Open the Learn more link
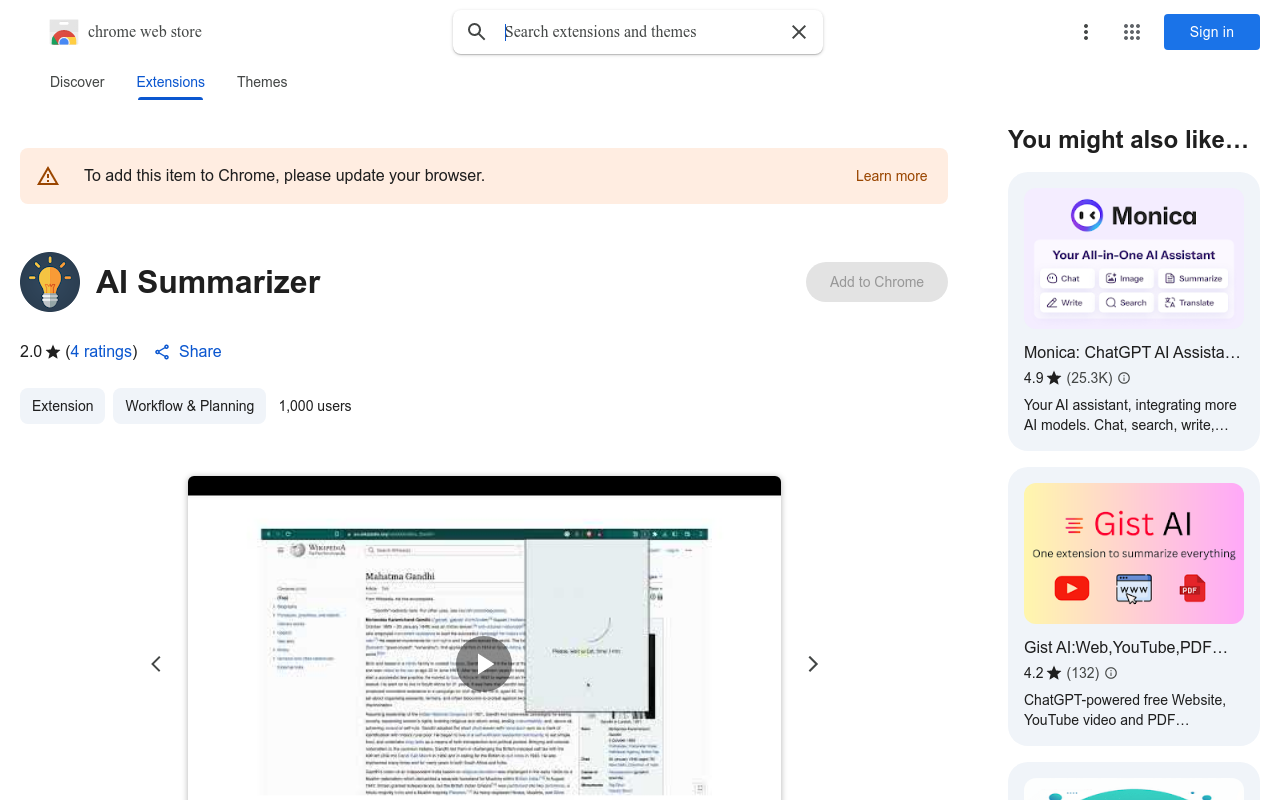 [891, 176]
